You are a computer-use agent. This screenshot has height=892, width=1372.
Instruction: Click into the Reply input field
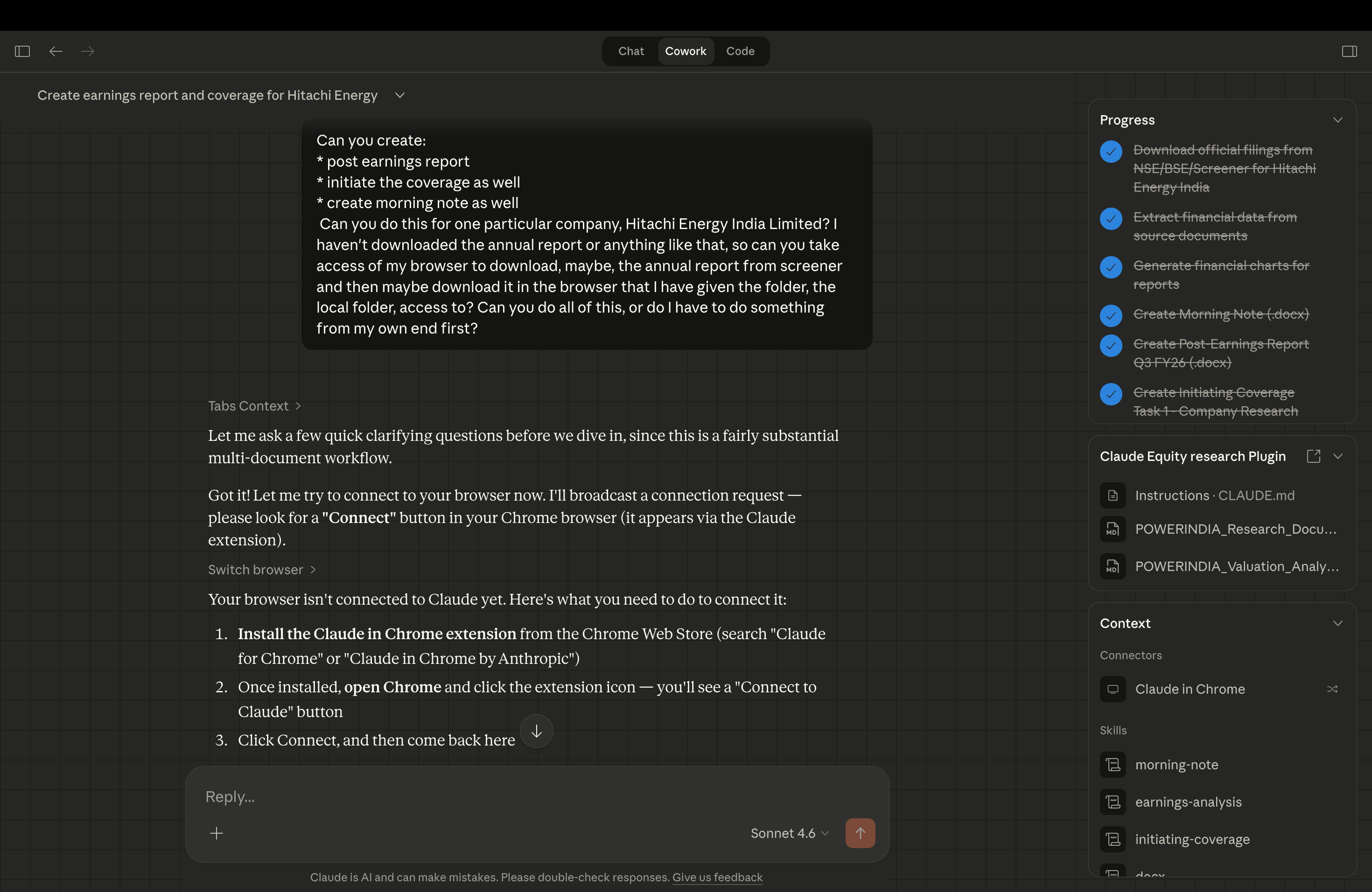[461, 796]
